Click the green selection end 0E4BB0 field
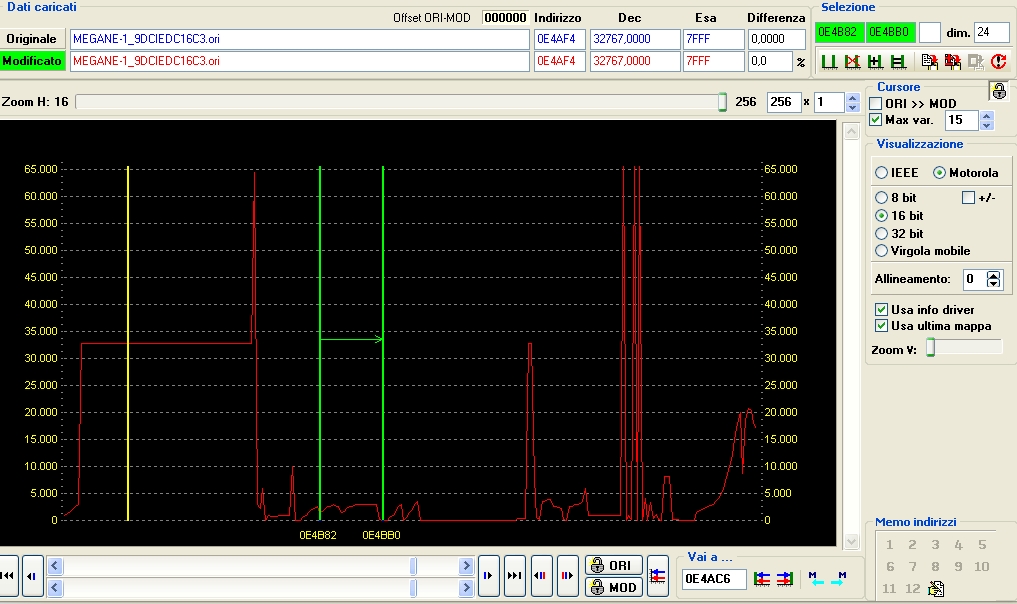Image resolution: width=1017 pixels, height=604 pixels. (x=891, y=32)
